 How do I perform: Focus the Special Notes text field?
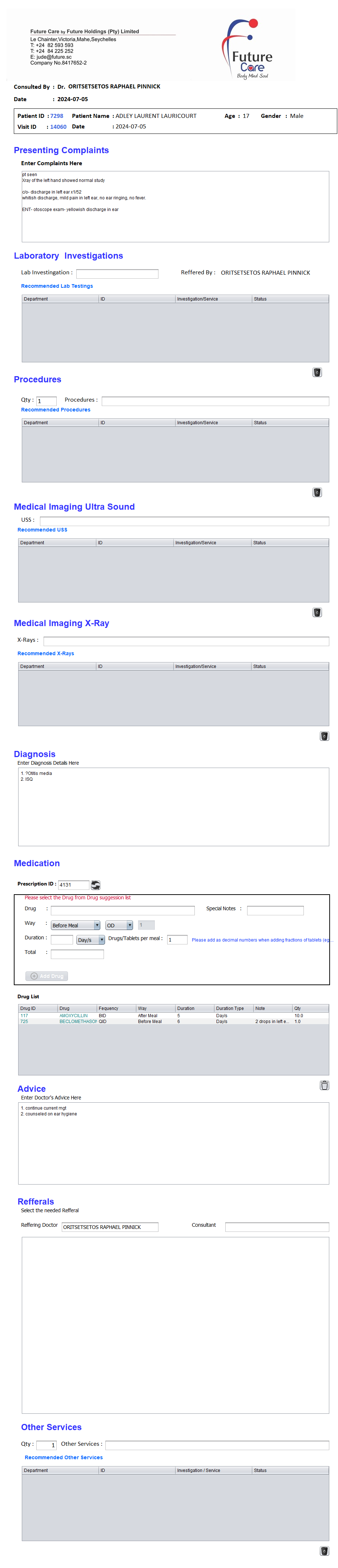(x=275, y=911)
